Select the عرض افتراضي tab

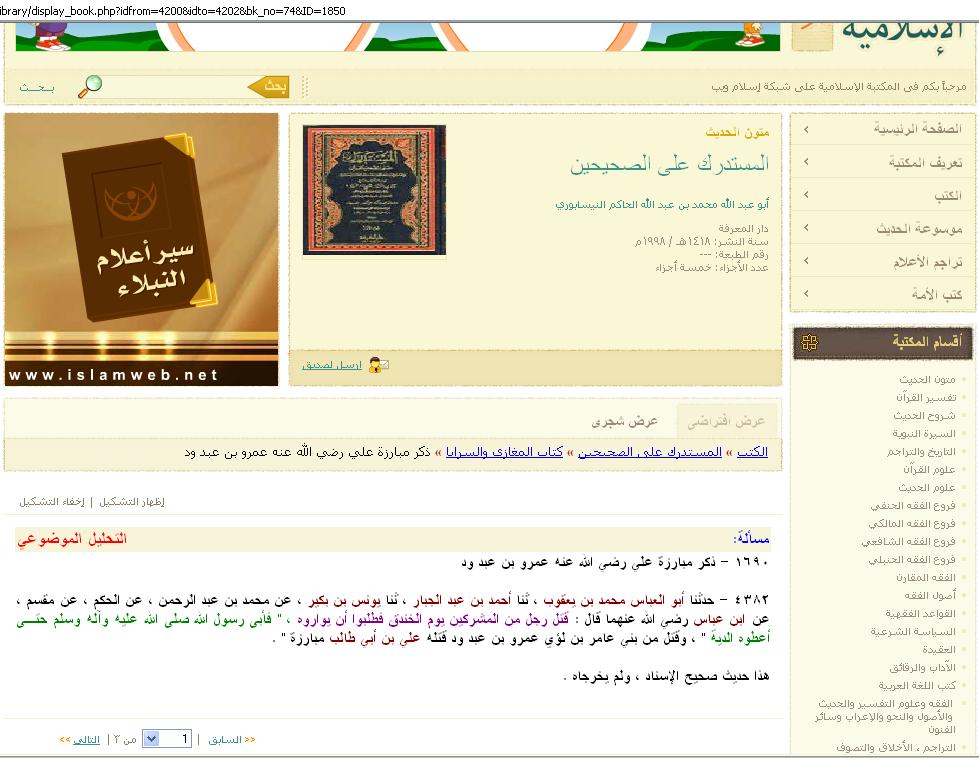coord(726,422)
